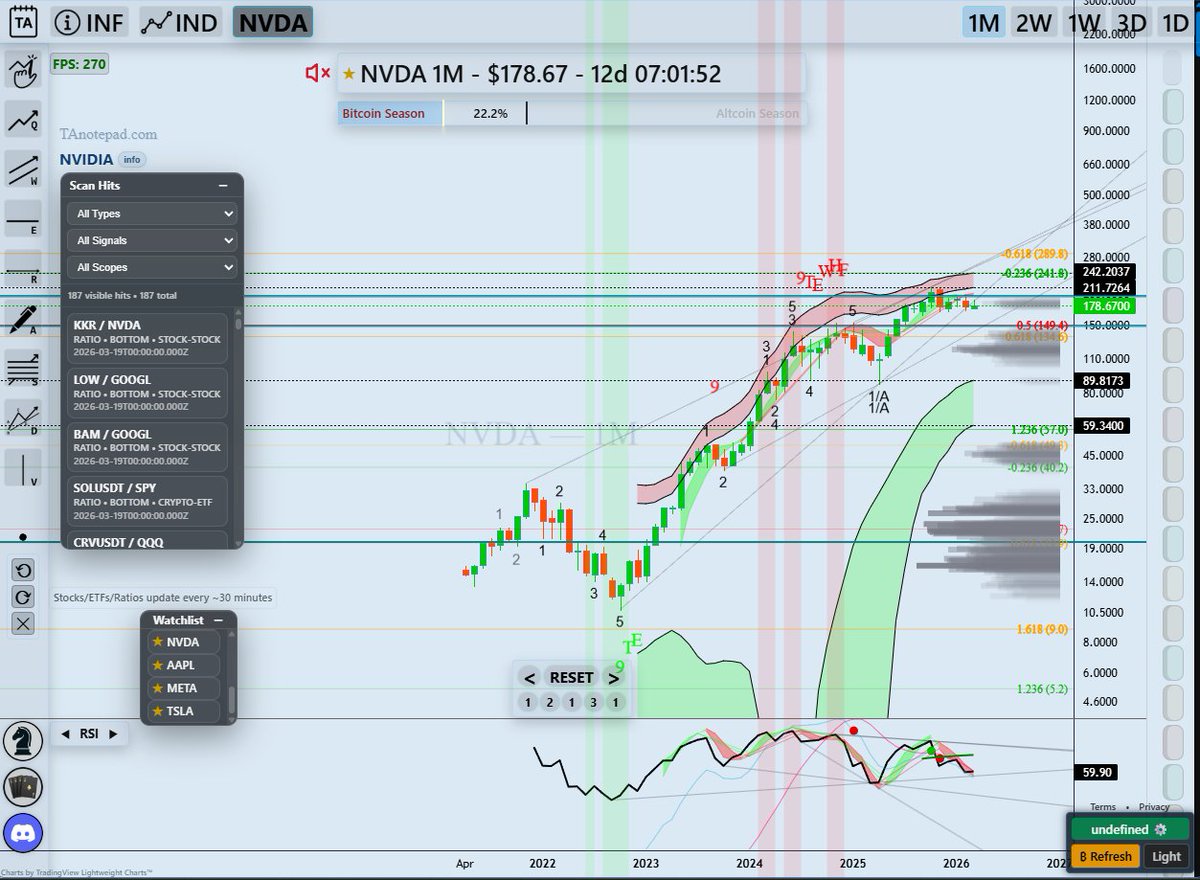Click the gear icon in undefined button

(x=1160, y=830)
